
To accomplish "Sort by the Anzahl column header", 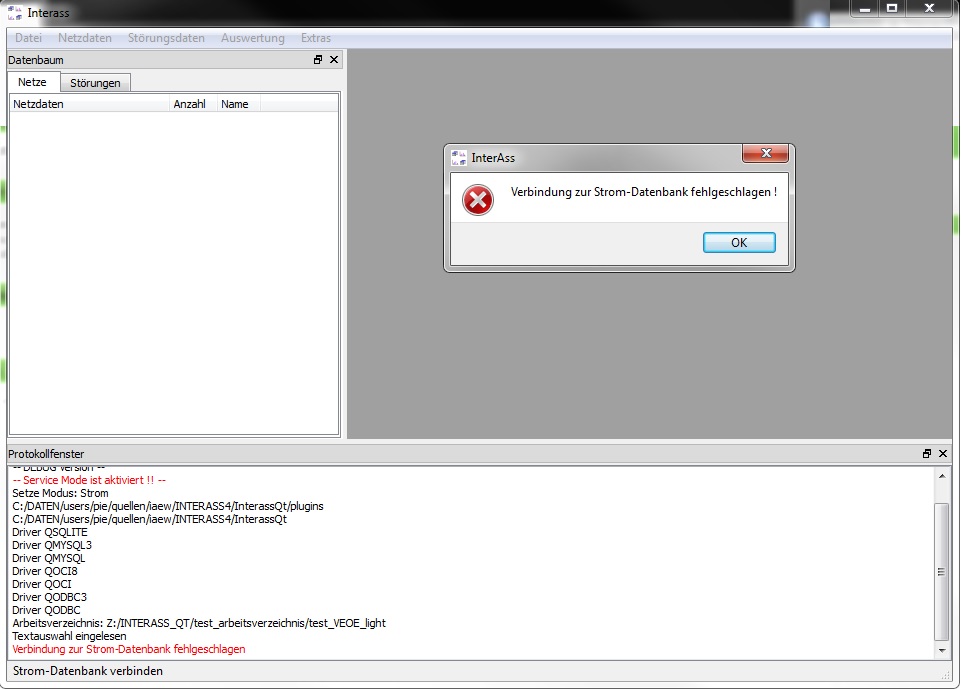I will tap(189, 104).
